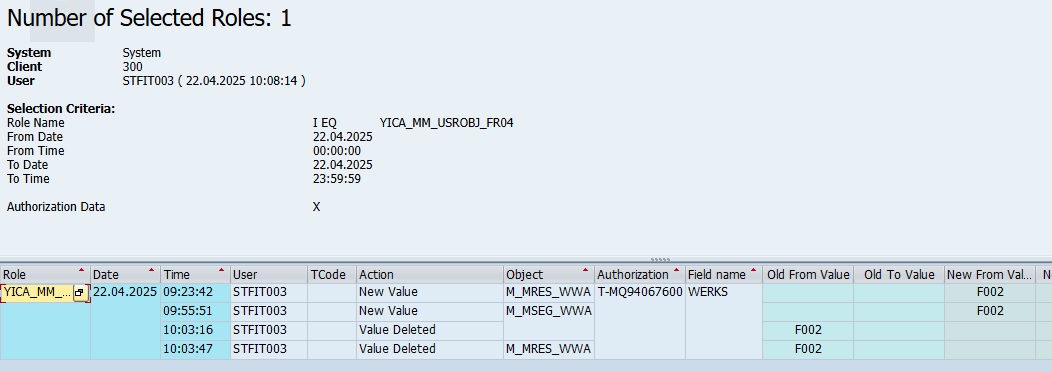
Task: Select the T-MQ94067600 authorization cell
Action: [639, 292]
